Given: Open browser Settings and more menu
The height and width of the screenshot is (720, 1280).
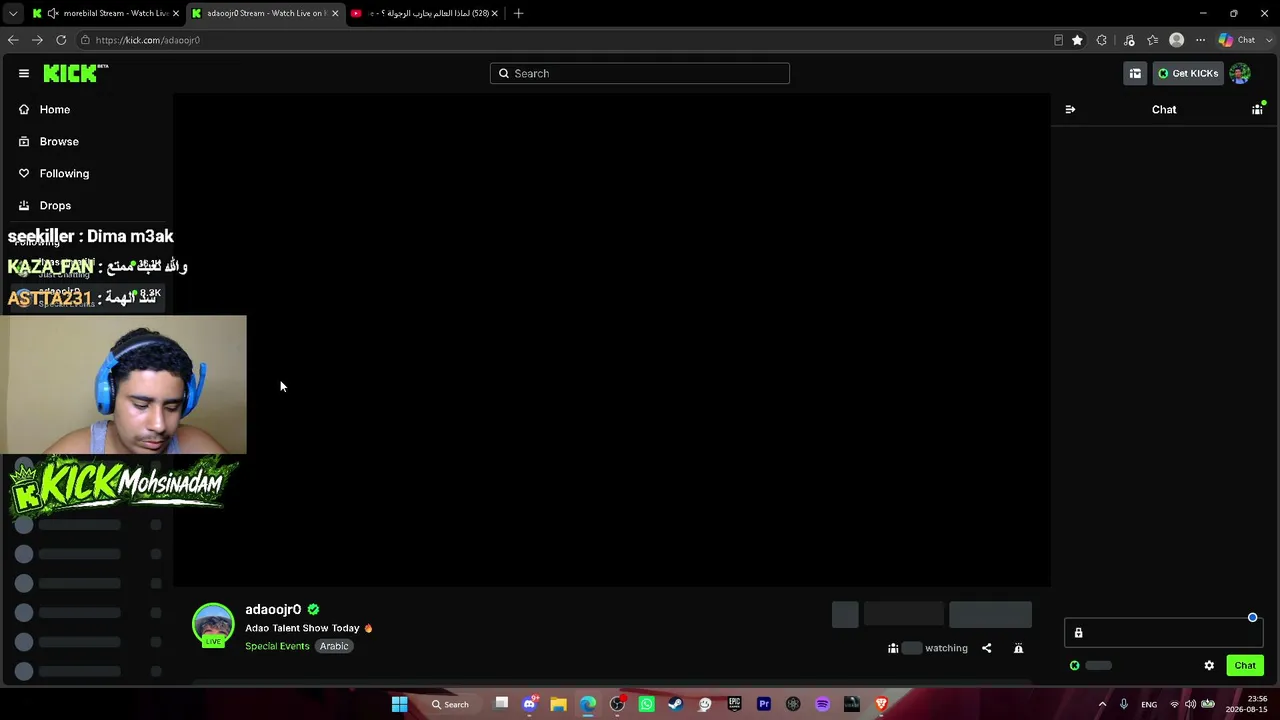Looking at the screenshot, I should [1201, 40].
